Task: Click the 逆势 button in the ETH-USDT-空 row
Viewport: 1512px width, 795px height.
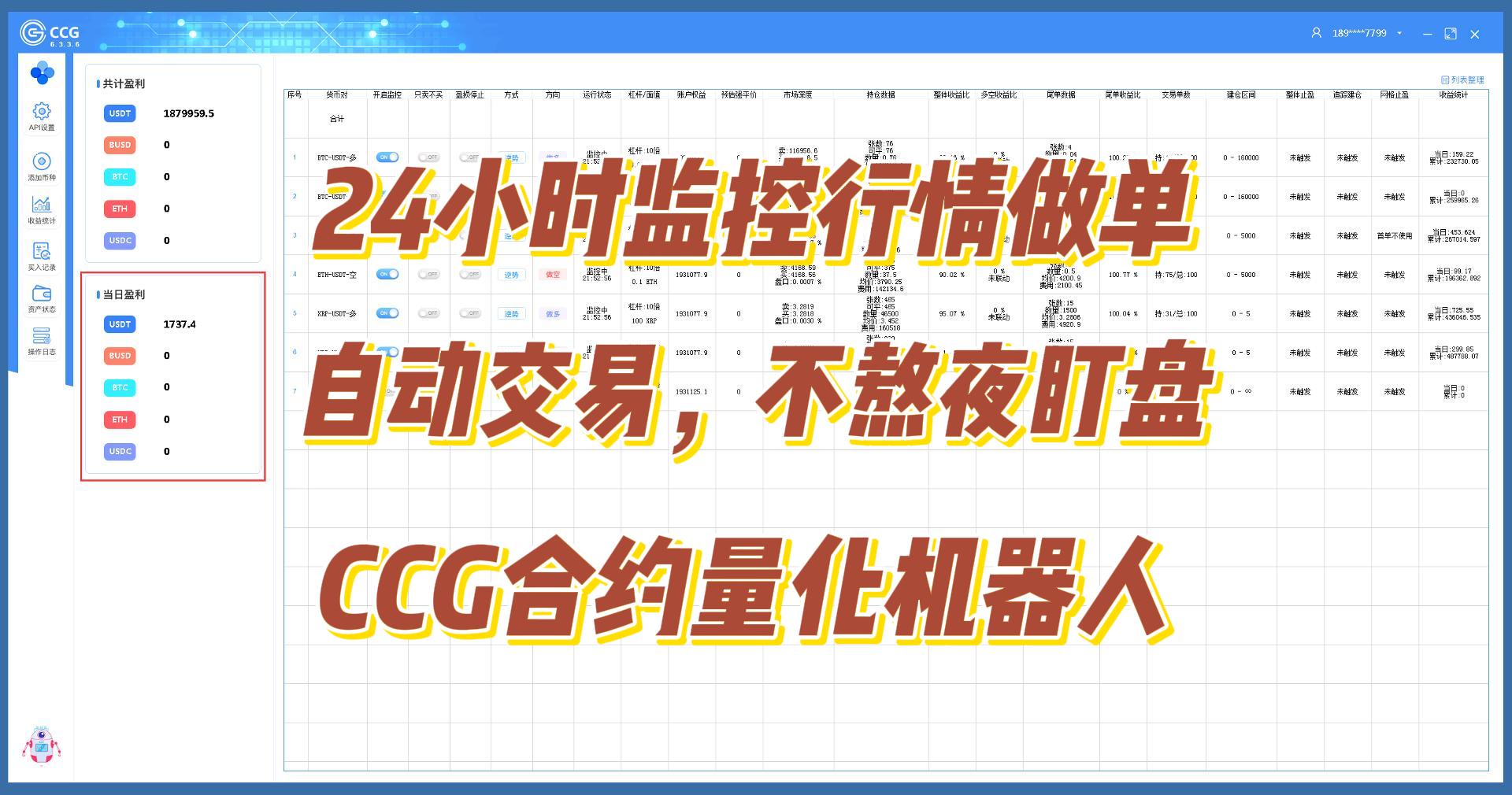Action: (512, 275)
